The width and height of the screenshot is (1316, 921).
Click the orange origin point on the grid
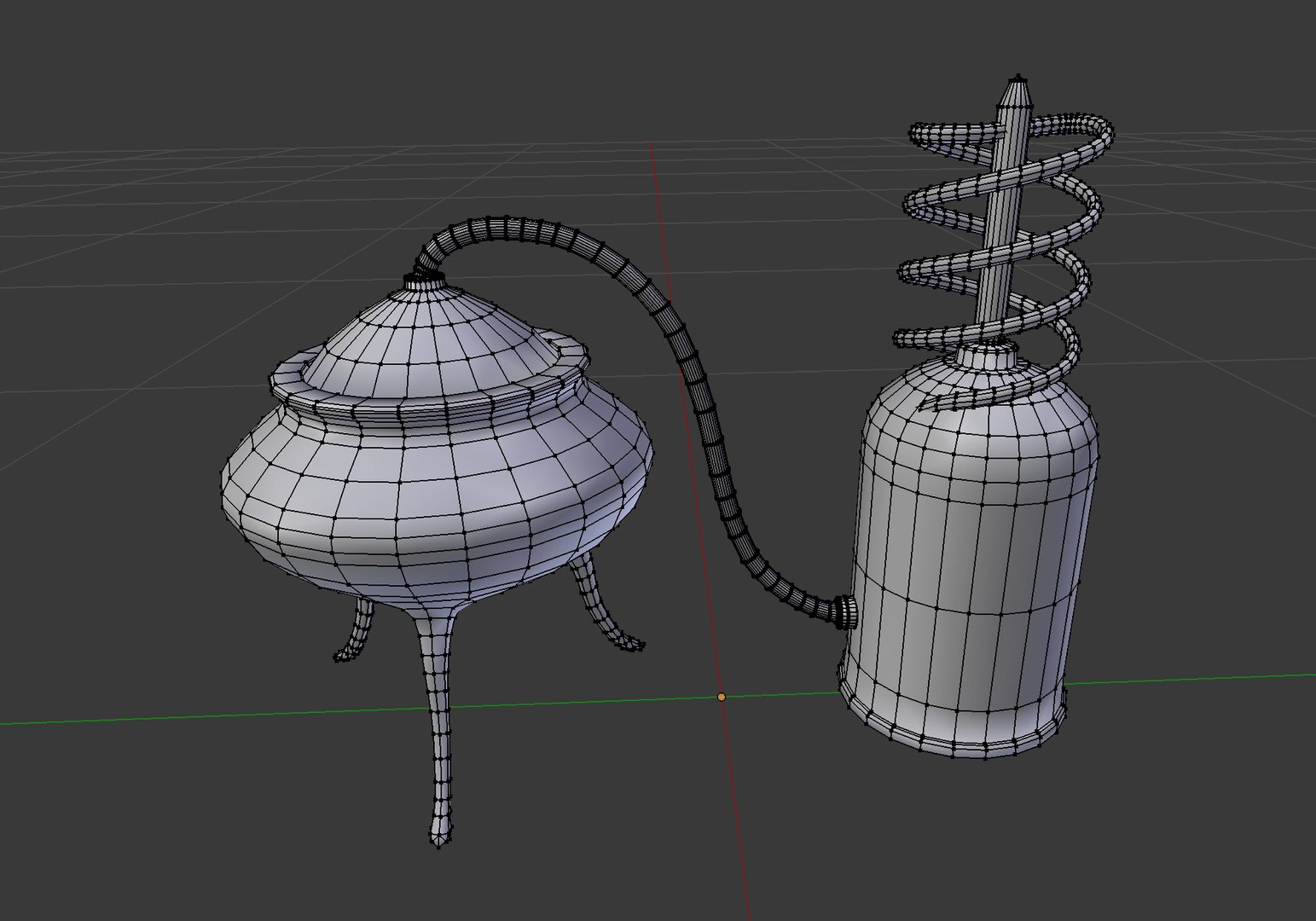(x=722, y=697)
